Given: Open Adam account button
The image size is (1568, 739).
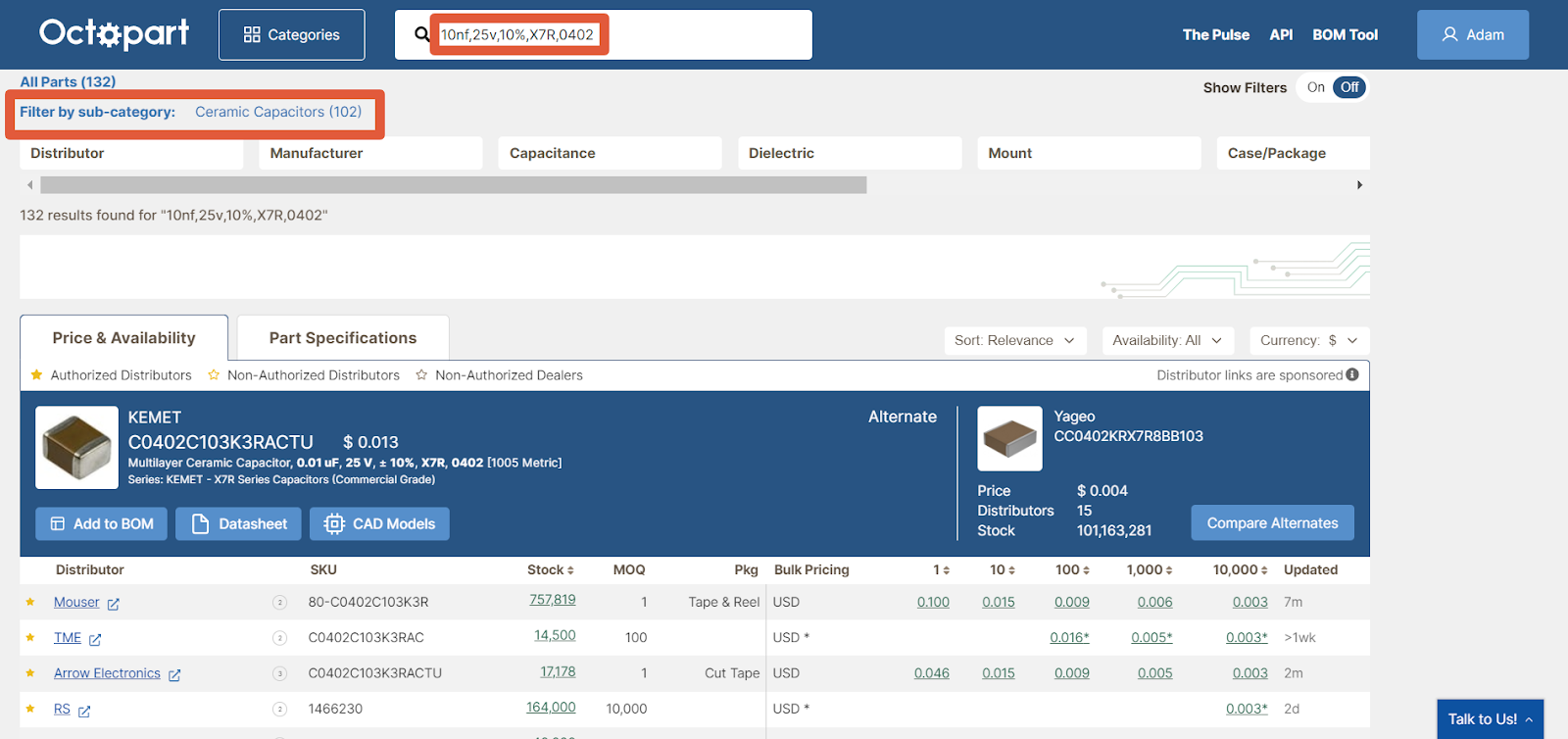Looking at the screenshot, I should pos(1473,34).
